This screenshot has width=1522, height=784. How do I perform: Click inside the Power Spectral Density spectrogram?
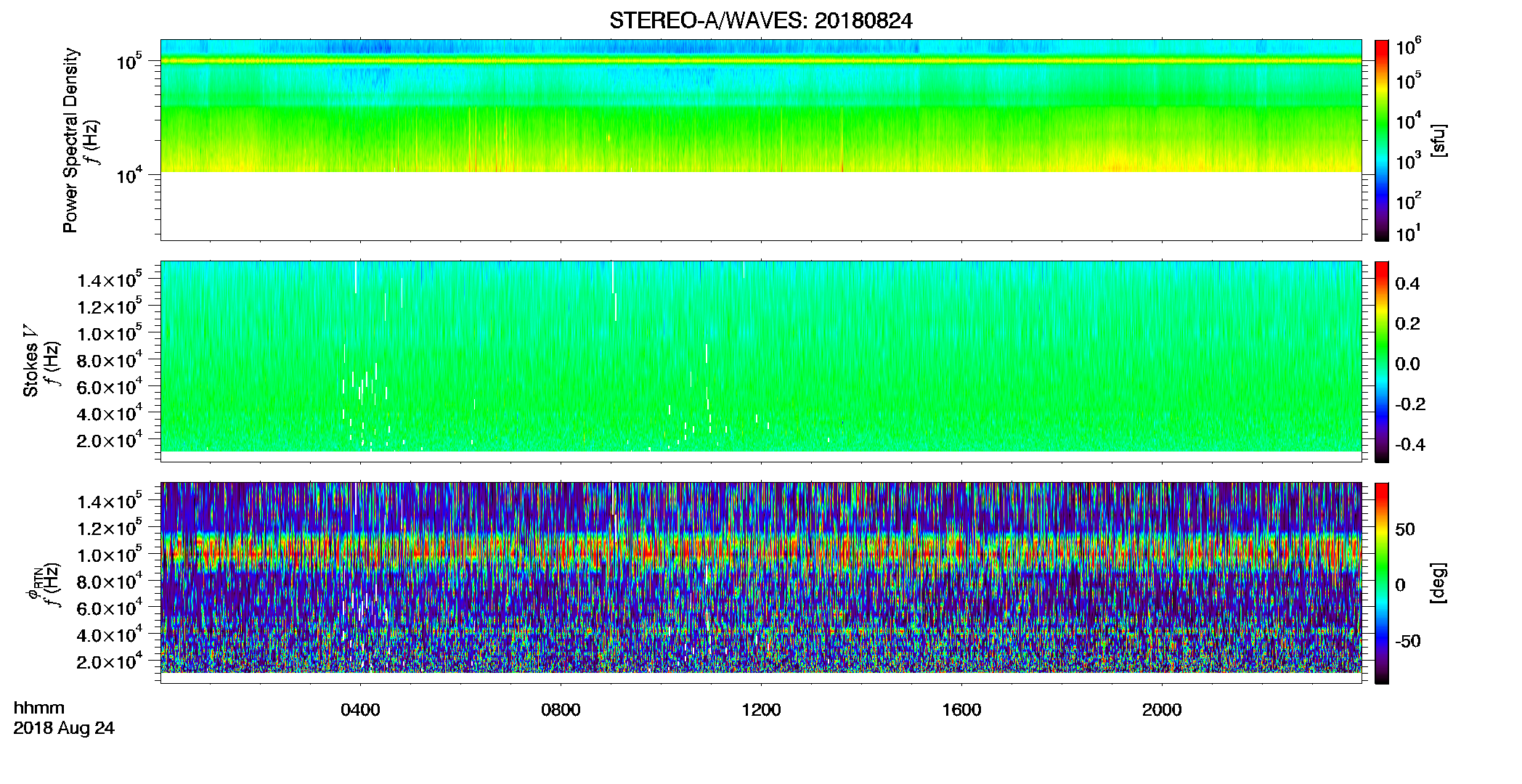click(x=760, y=140)
